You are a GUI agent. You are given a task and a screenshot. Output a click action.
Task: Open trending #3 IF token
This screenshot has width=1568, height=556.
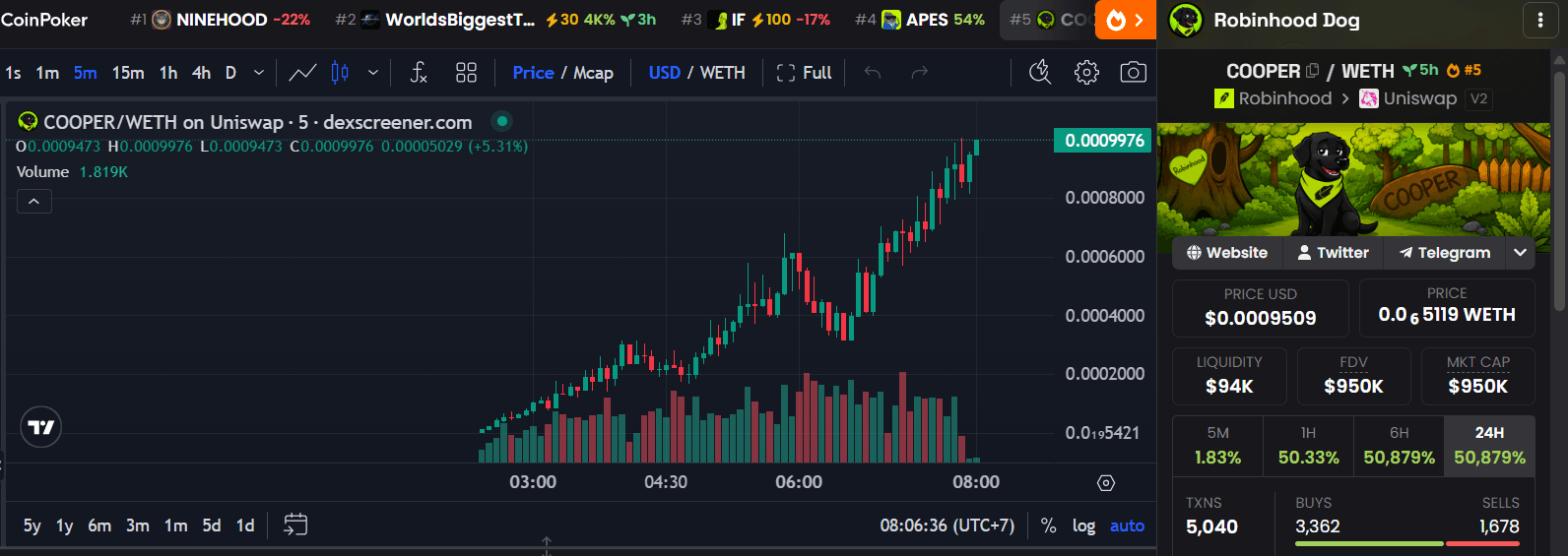click(x=755, y=20)
